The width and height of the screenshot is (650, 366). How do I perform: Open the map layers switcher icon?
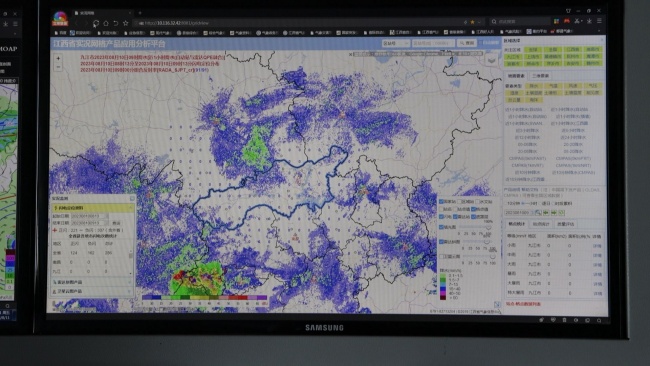[x=491, y=60]
